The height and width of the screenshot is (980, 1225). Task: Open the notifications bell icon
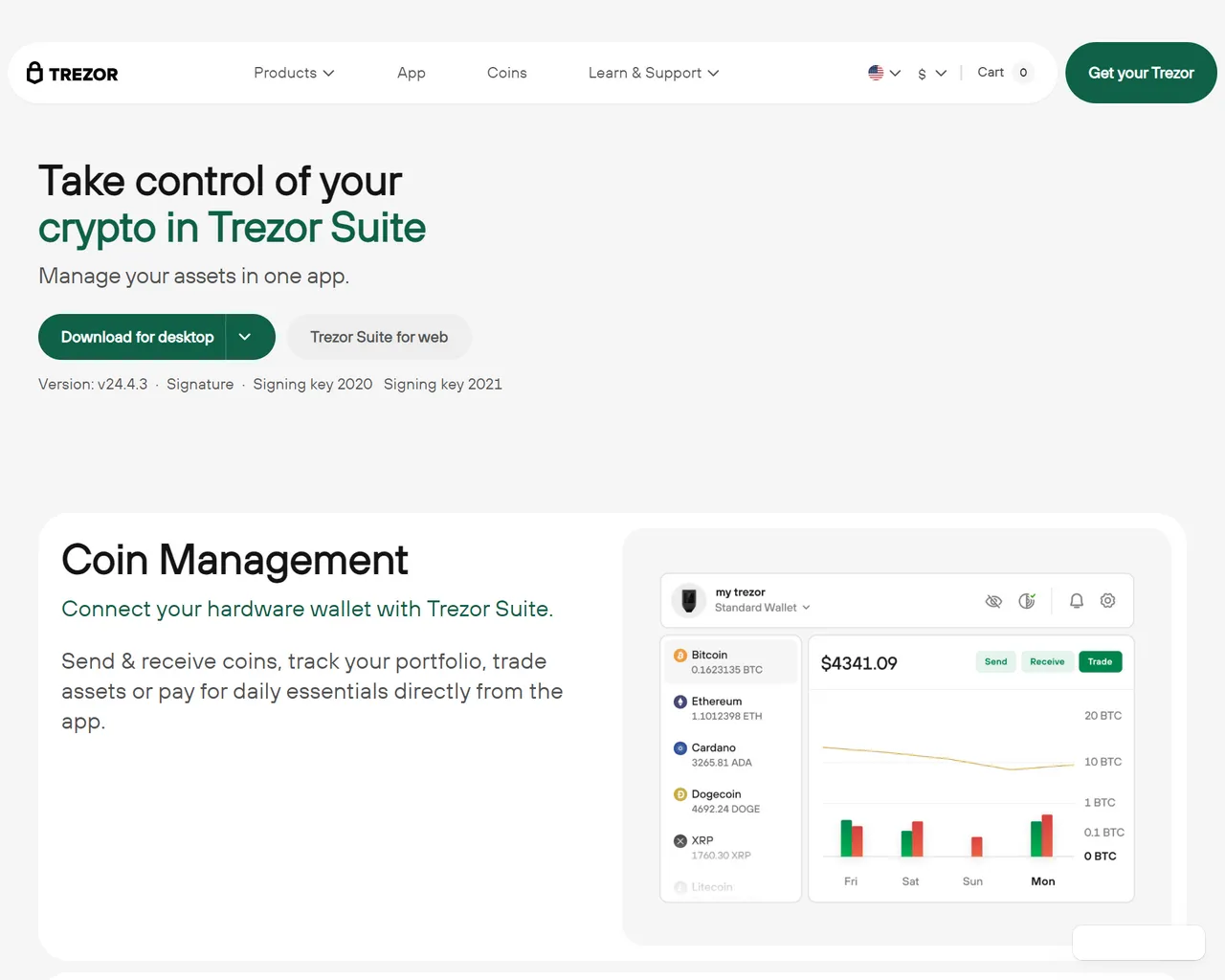(1077, 601)
